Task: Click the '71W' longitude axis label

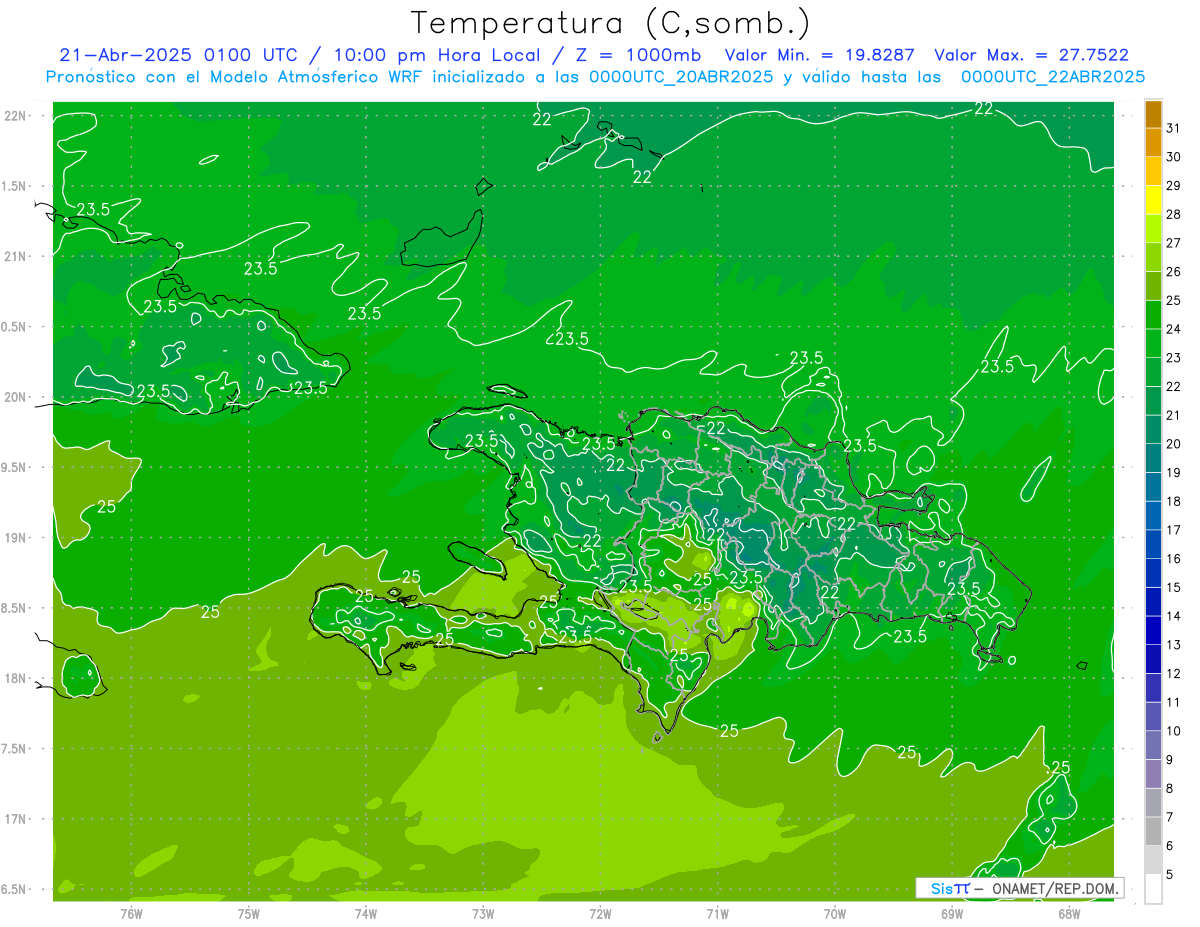Action: (x=717, y=912)
